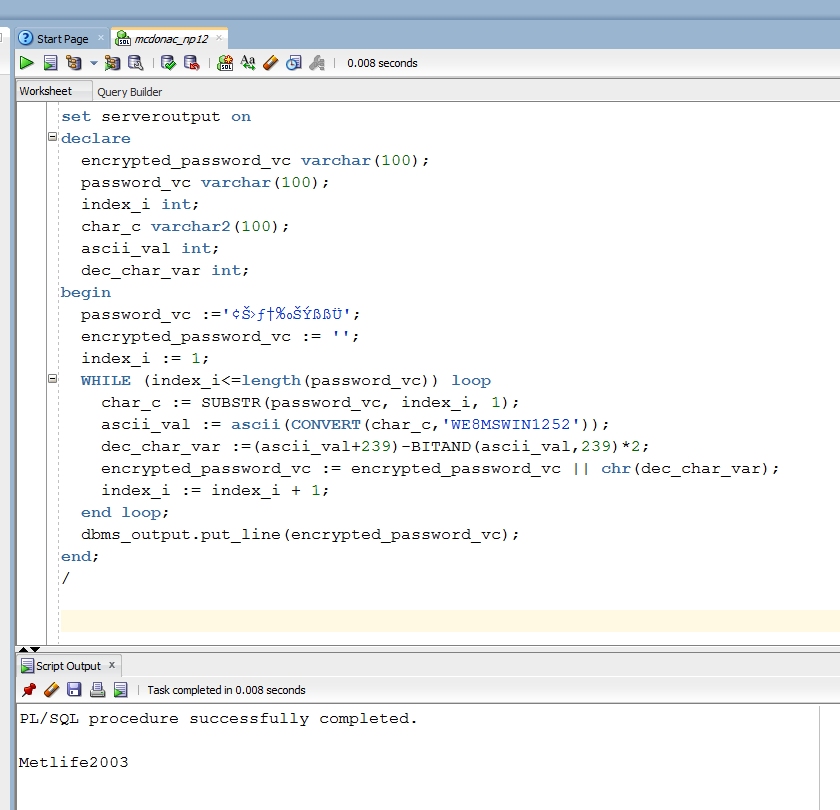
Task: Click the 'index_i := index_i + 1;' line
Action: click(215, 491)
